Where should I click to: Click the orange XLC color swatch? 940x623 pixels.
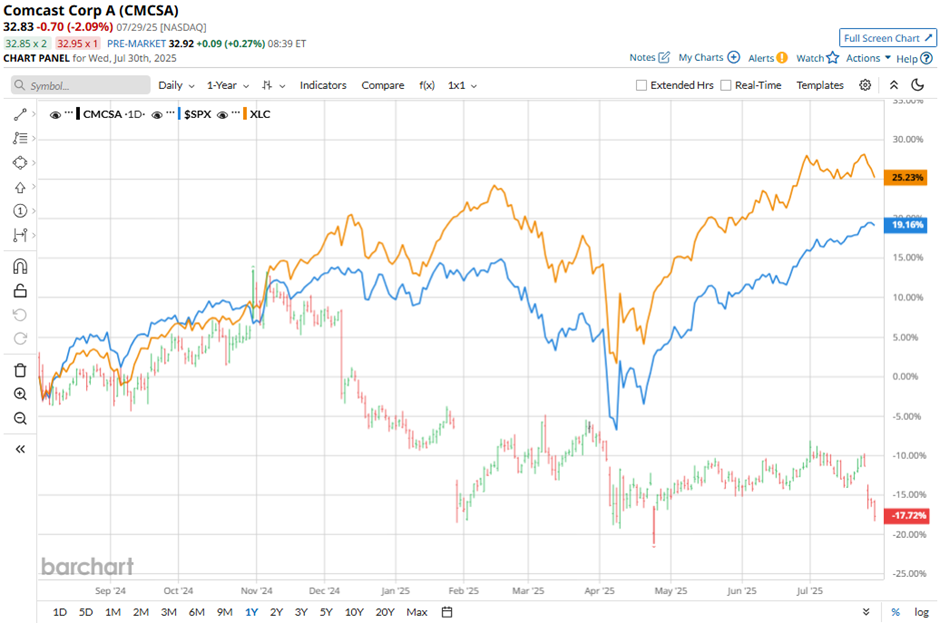pyautogui.click(x=245, y=114)
